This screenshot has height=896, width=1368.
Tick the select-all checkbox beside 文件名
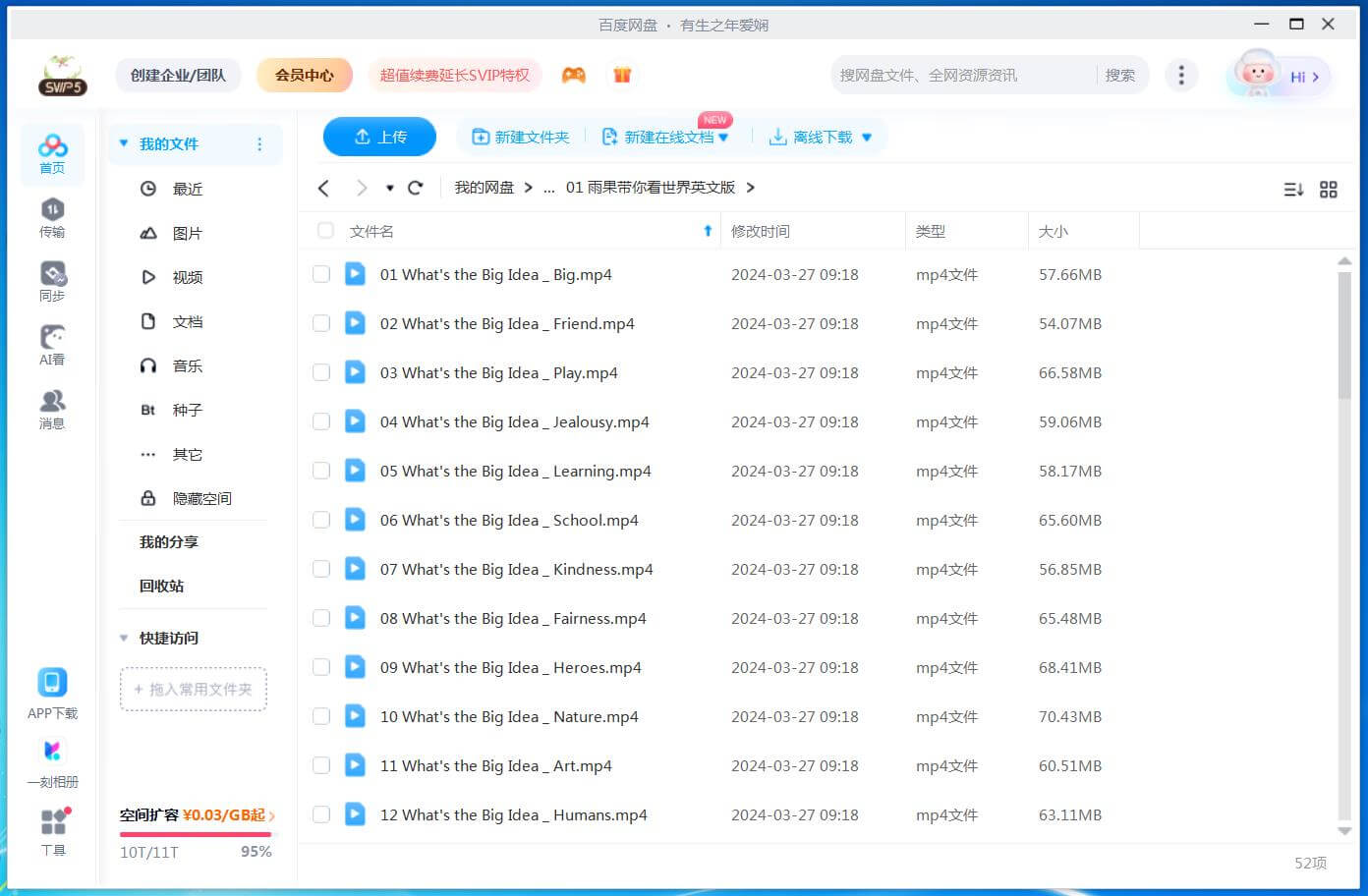[x=325, y=231]
